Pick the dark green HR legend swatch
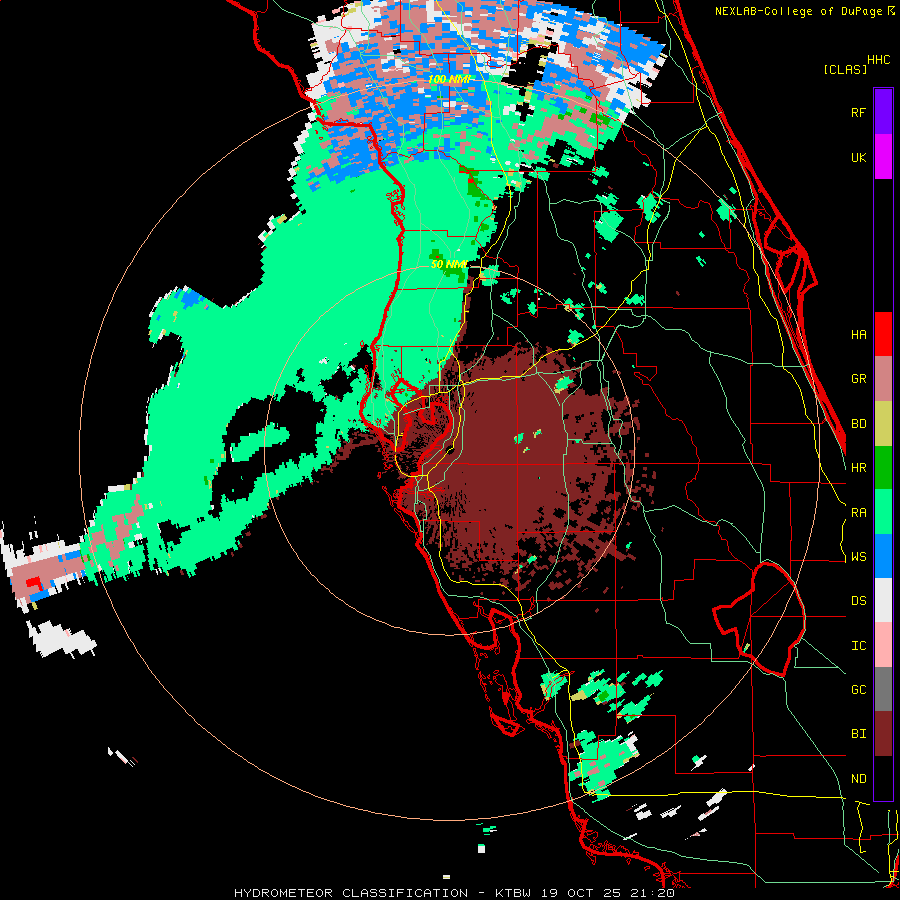900x900 pixels. point(883,467)
